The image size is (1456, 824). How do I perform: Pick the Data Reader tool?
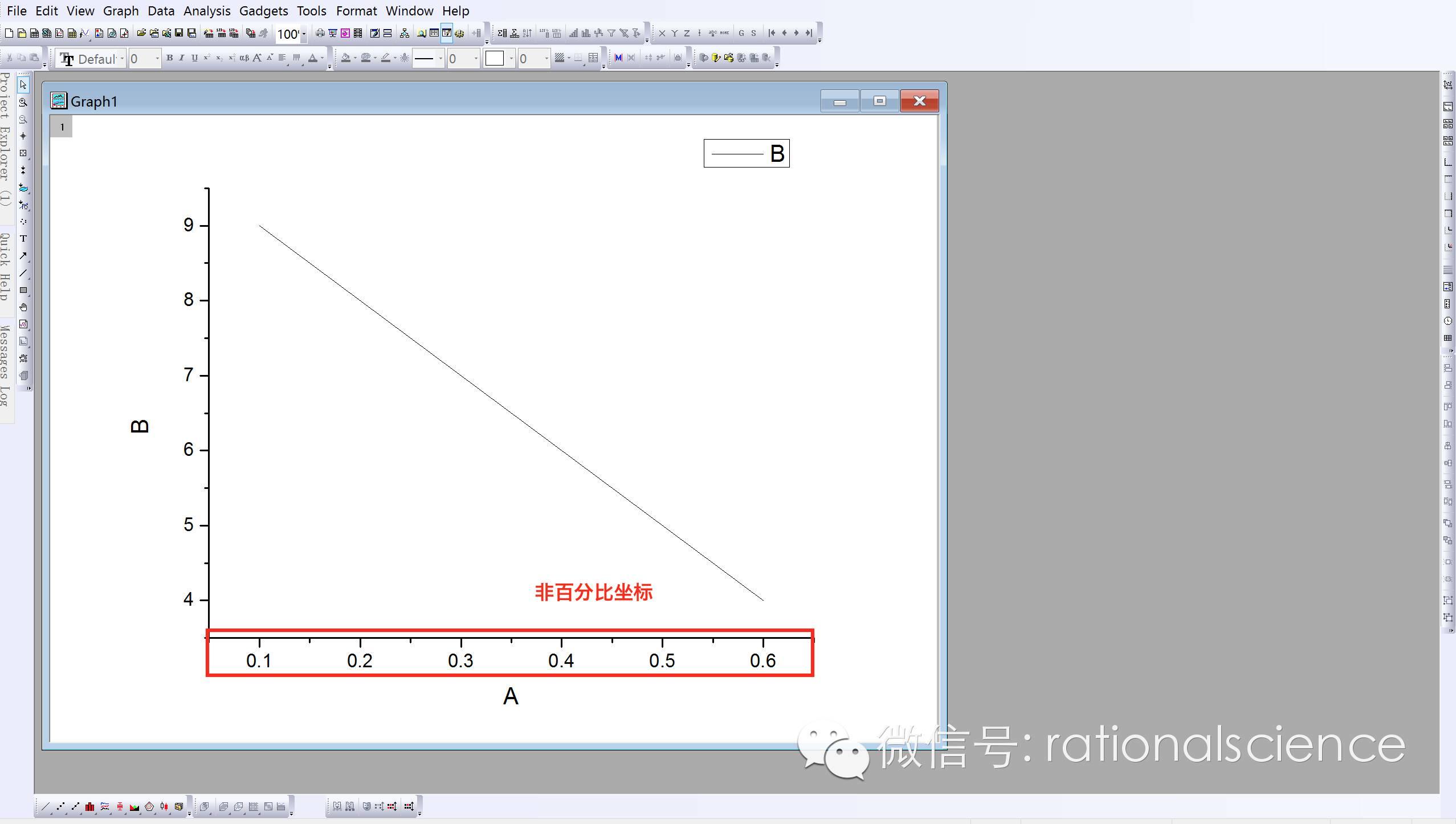(23, 153)
